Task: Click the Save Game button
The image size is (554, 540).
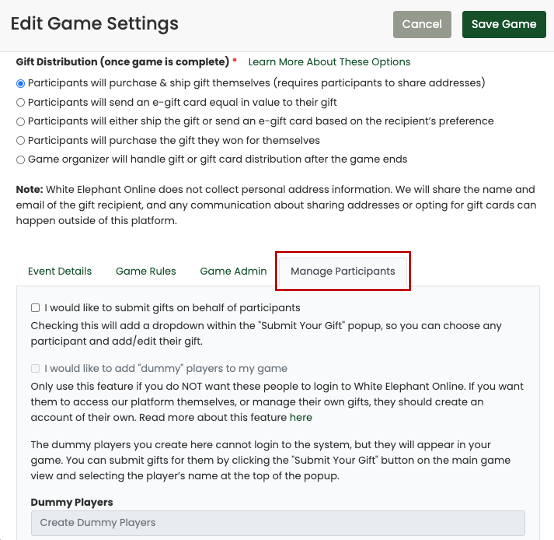Action: [x=503, y=24]
